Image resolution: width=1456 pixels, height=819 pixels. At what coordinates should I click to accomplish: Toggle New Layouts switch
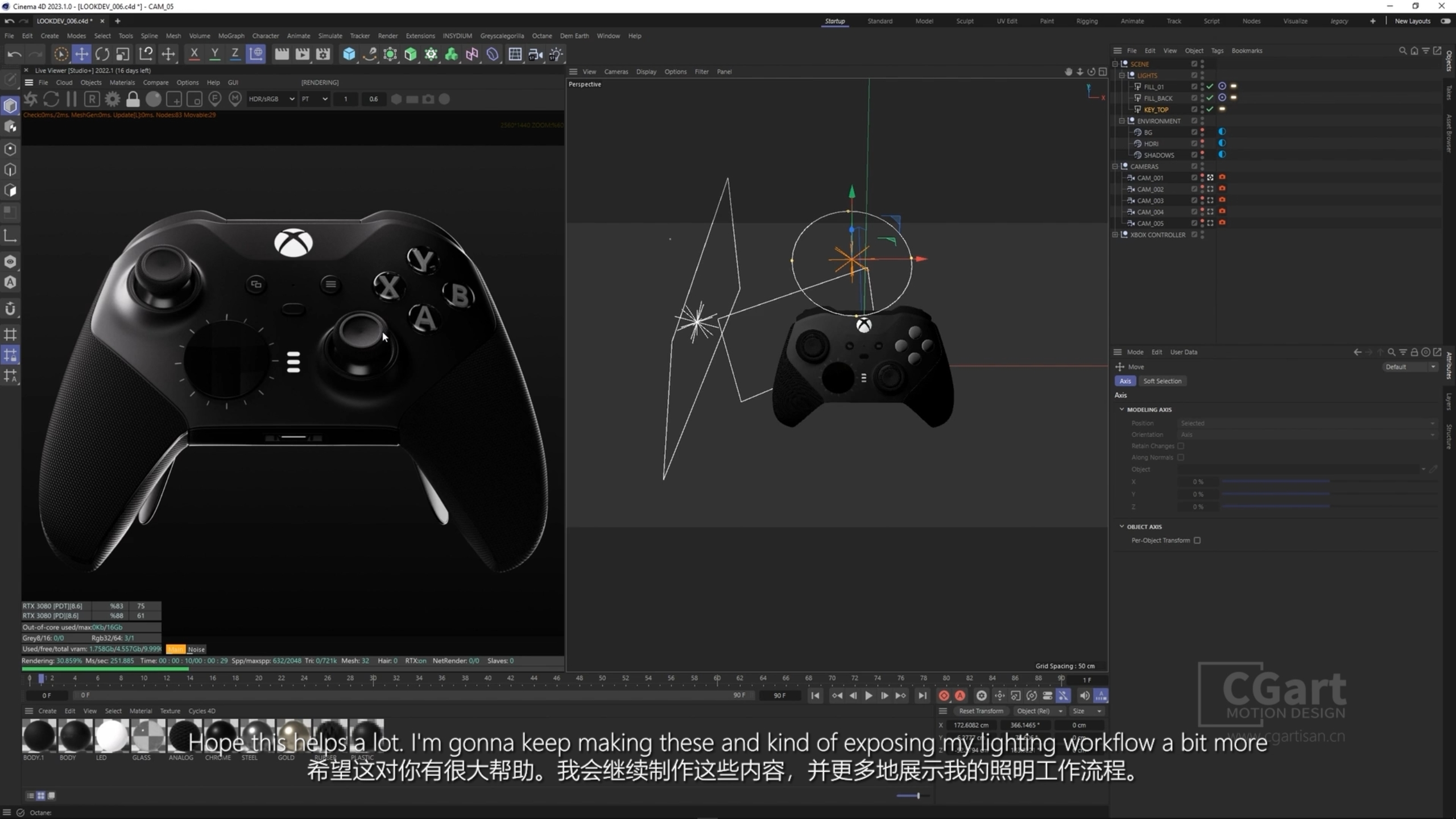point(1445,21)
